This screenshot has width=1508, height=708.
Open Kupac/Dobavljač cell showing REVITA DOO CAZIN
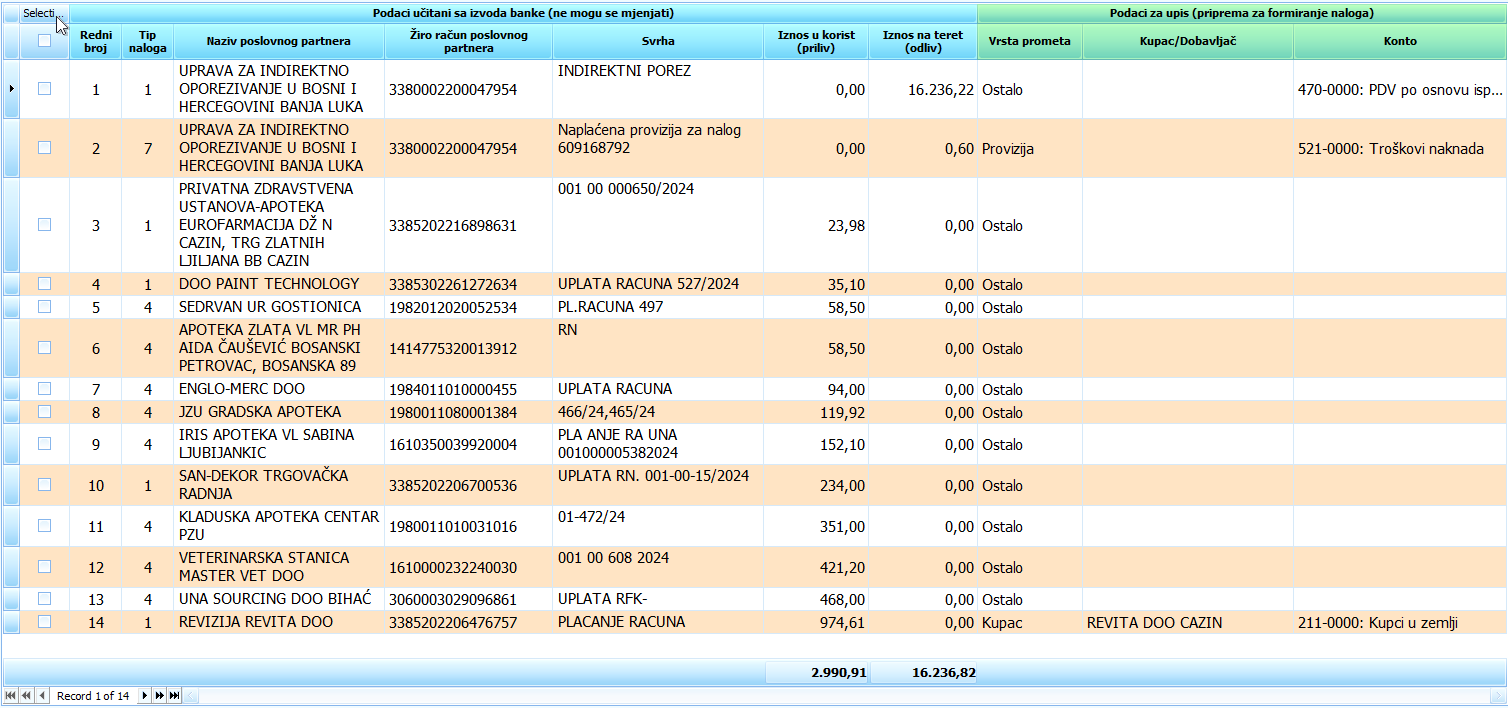coord(1187,622)
